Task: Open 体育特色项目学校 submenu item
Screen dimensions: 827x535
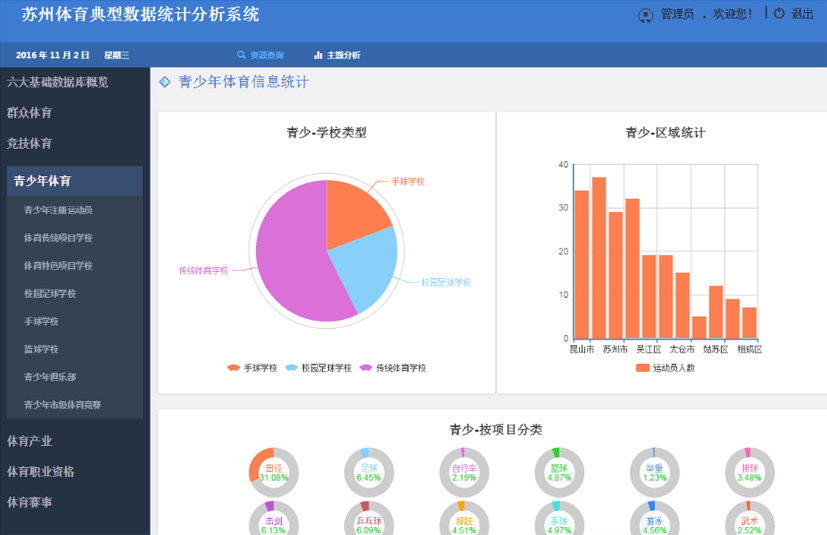Action: (58, 266)
